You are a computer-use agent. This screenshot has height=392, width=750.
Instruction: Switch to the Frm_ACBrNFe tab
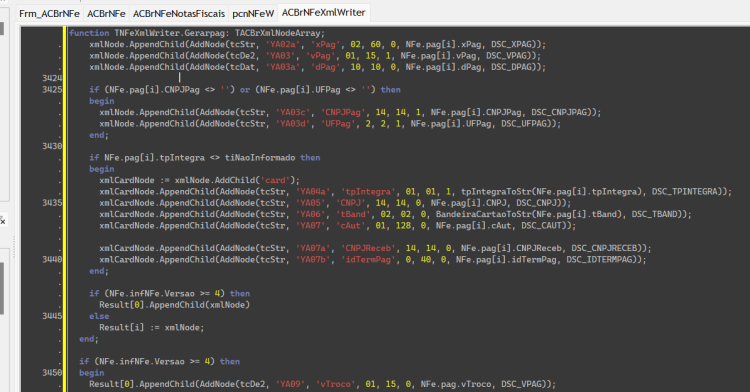point(49,13)
